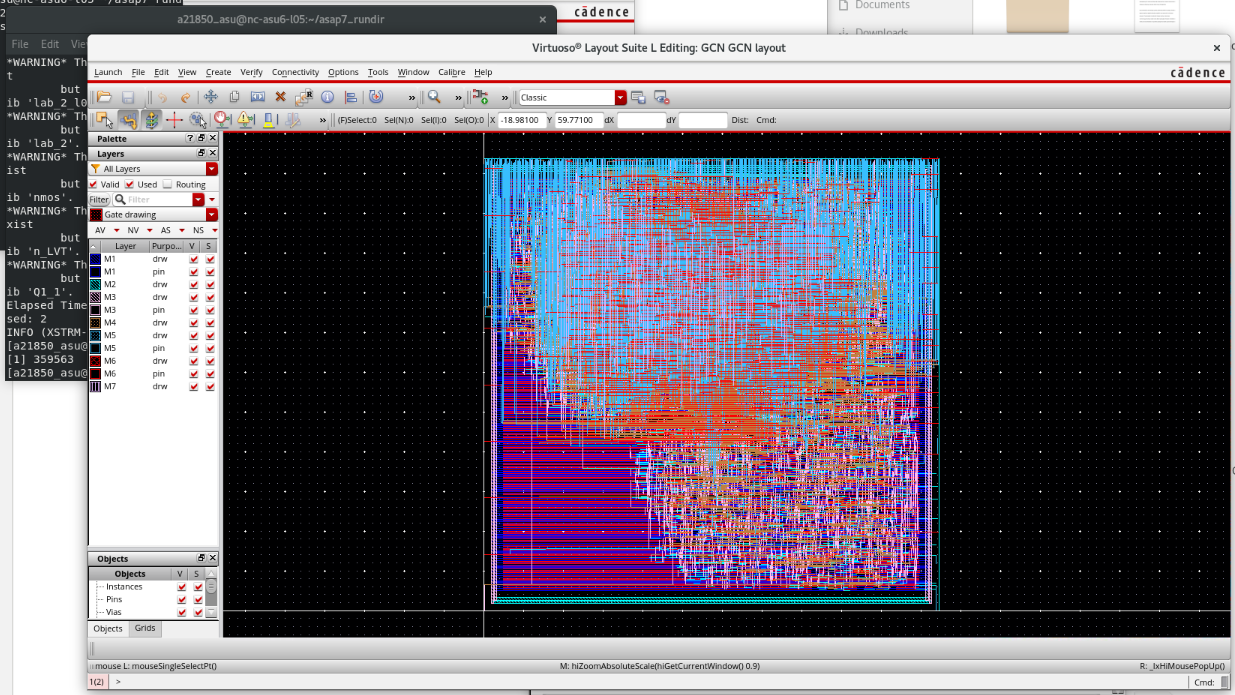This screenshot has height=695, width=1235.
Task: Open the layer filter field dropdown arrow
Action: click(x=199, y=200)
